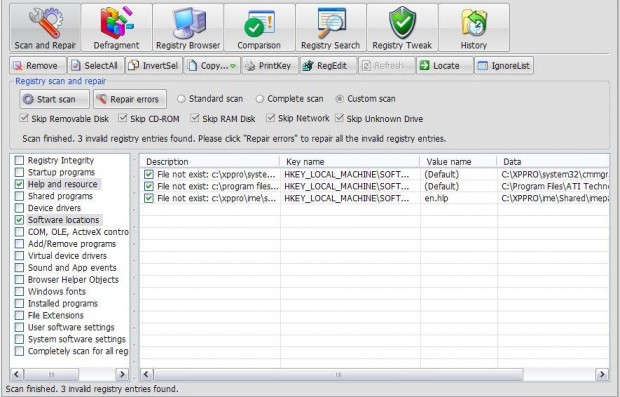This screenshot has height=397, width=620.
Task: Toggle Skip Unknown Drive checkbox
Action: click(x=339, y=118)
